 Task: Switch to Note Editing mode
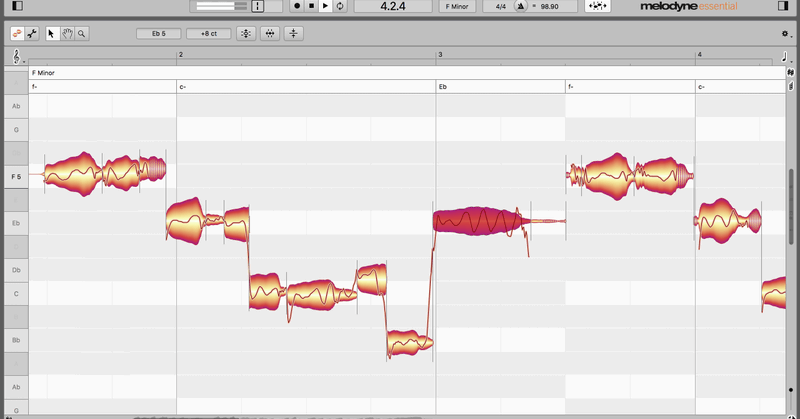[x=17, y=34]
